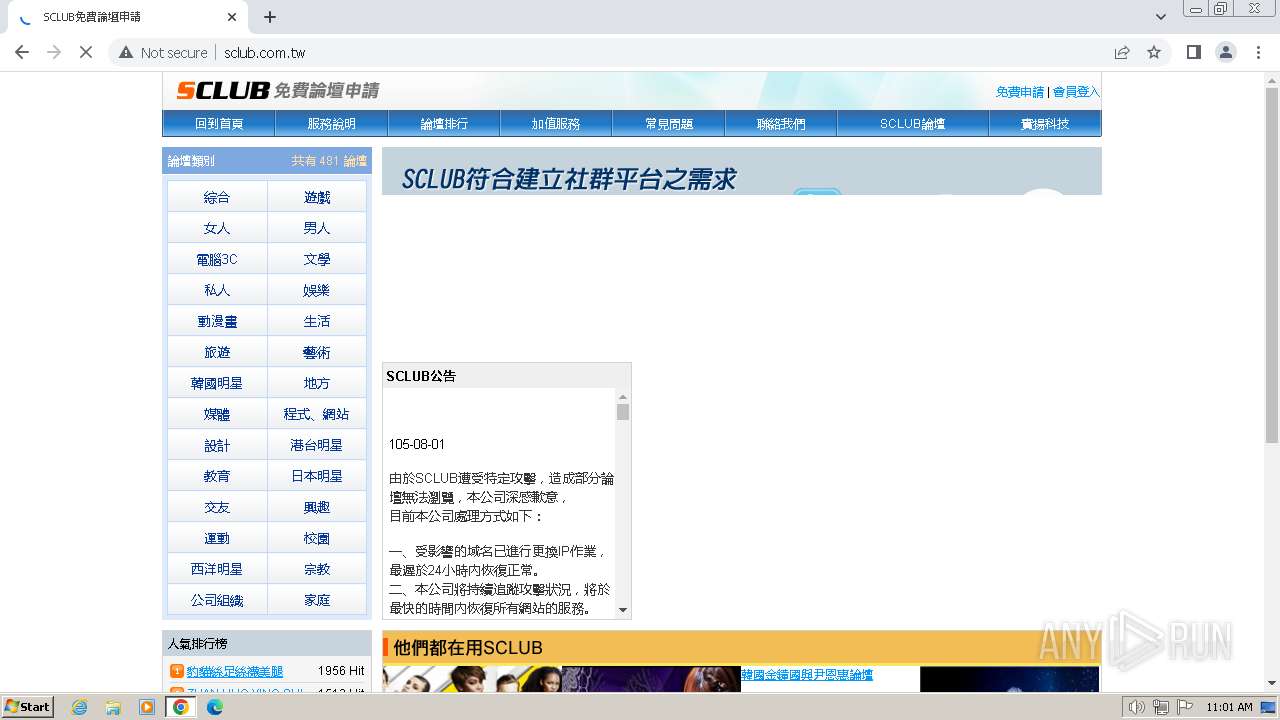Launch Internet Explorer from the taskbar
1280x720 pixels.
coord(80,707)
